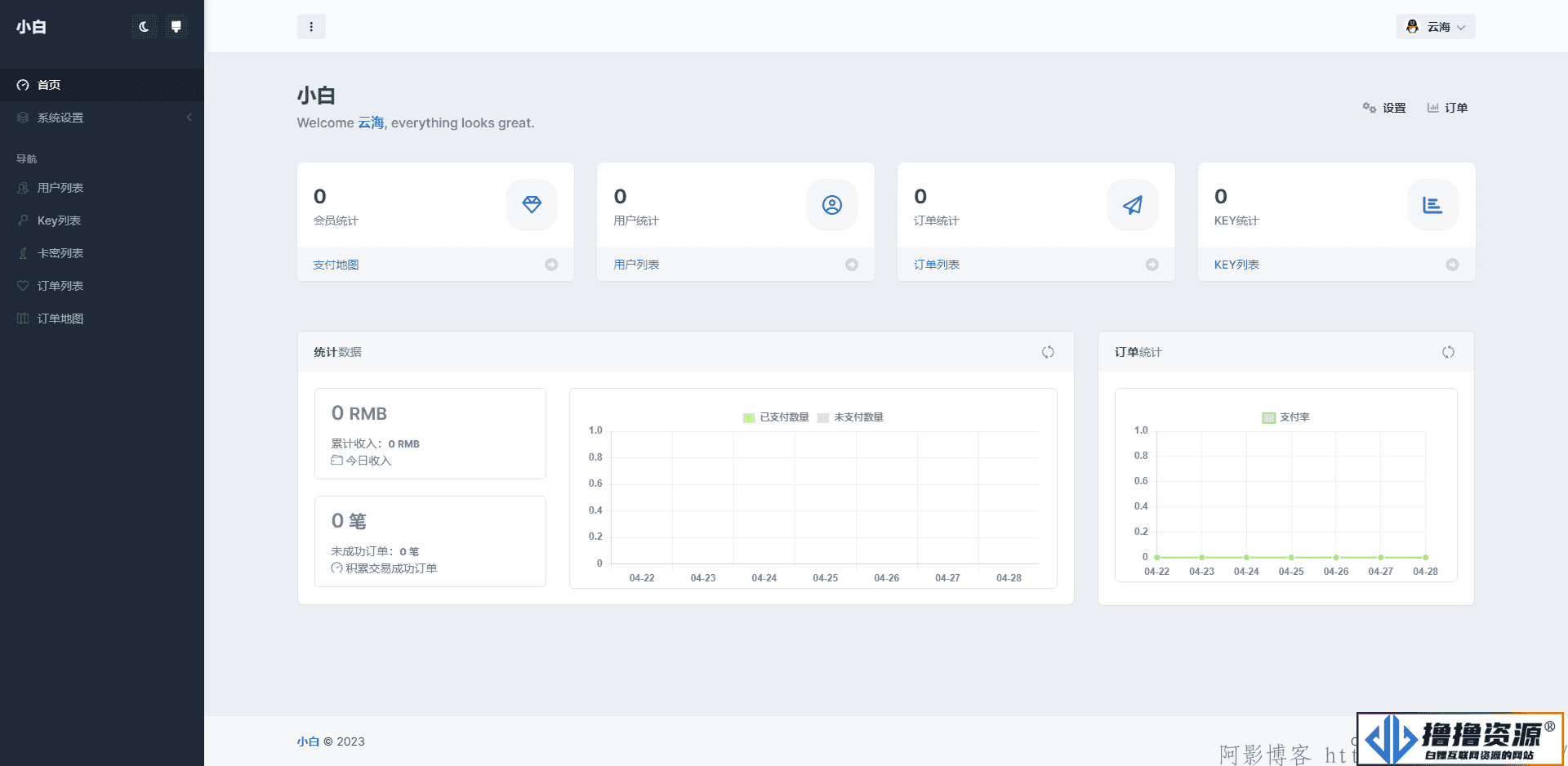Click the 云海 link in welcome text
The height and width of the screenshot is (766, 1568).
371,122
